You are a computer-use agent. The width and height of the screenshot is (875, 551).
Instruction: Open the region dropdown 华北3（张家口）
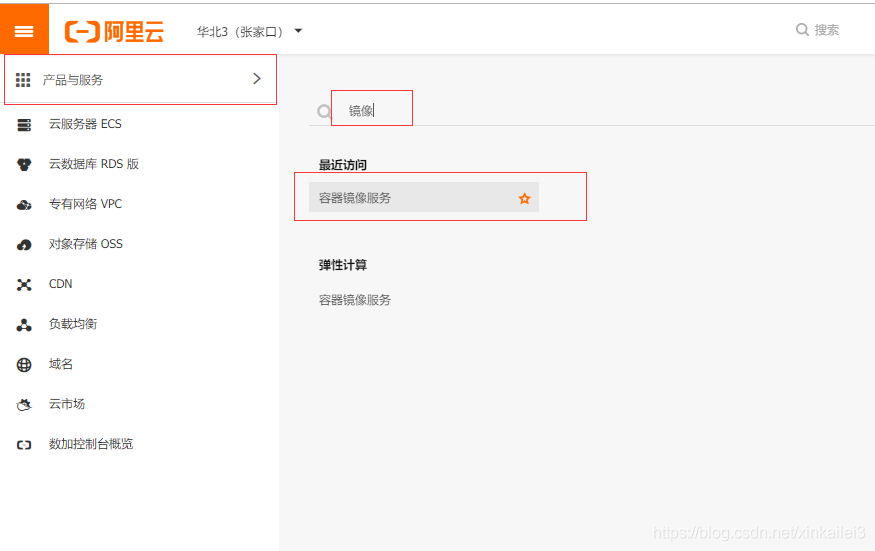click(249, 32)
